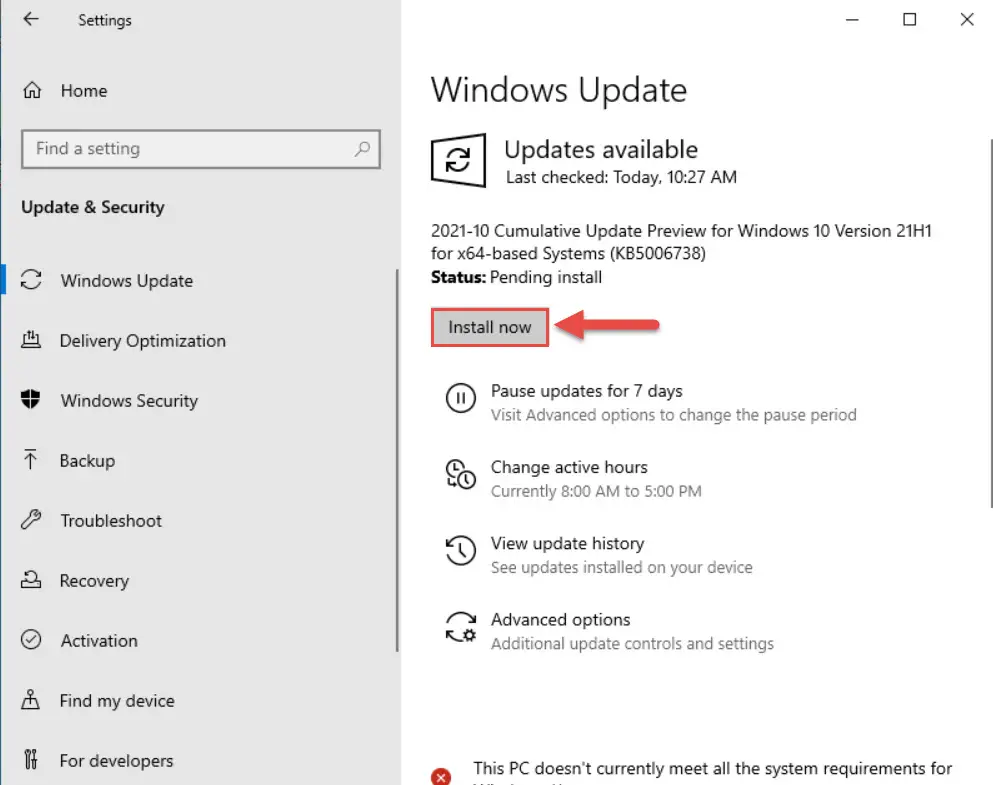
Task: Minimize the Settings window
Action: pyautogui.click(x=852, y=20)
